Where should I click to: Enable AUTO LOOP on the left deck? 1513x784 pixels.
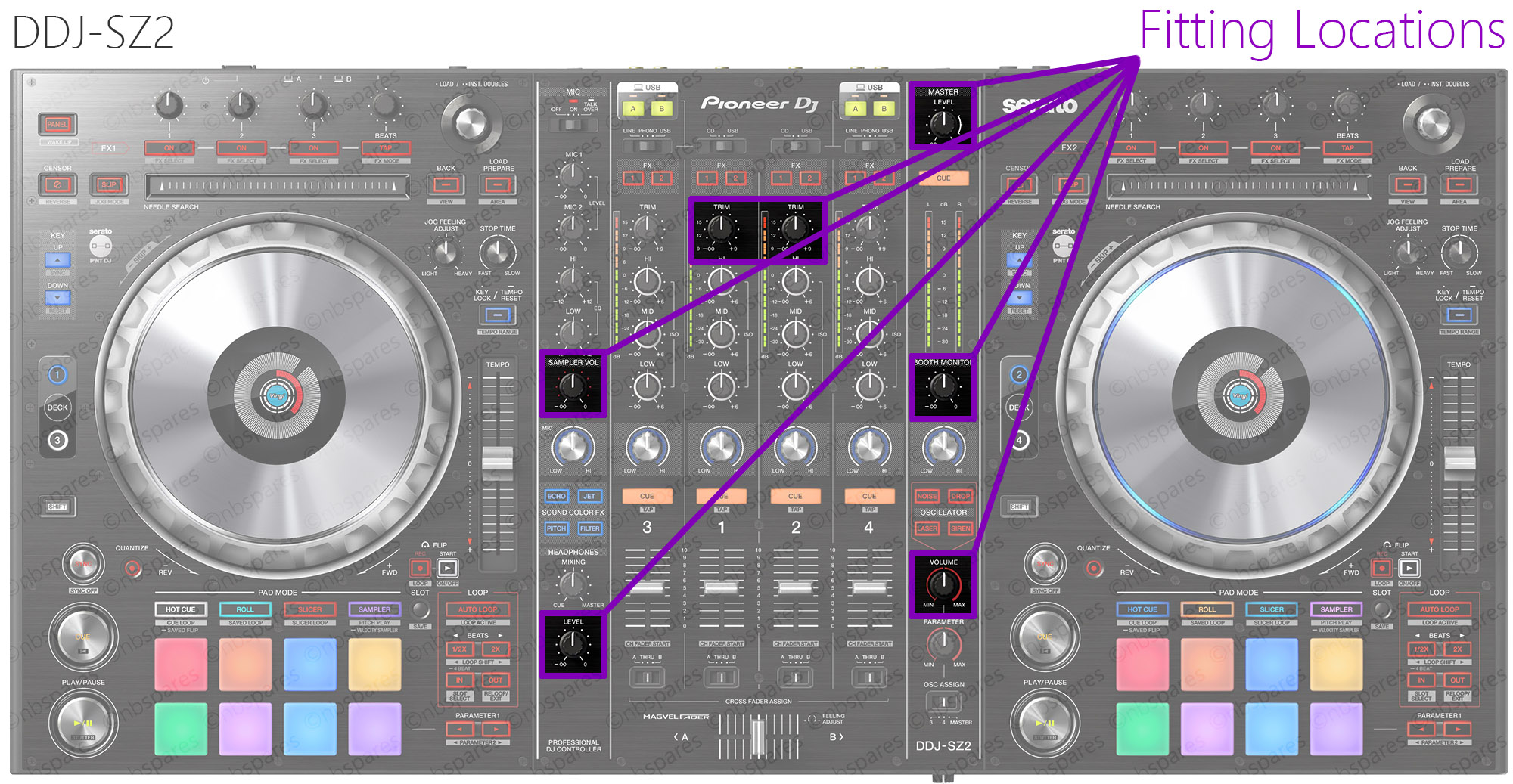click(x=478, y=609)
